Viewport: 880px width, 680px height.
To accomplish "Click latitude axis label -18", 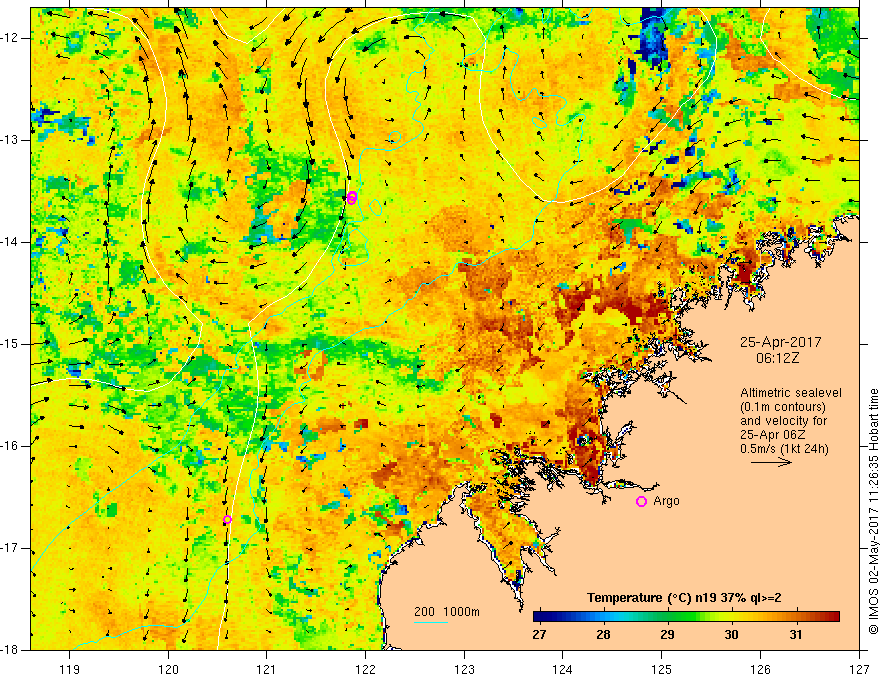I will (x=11, y=650).
